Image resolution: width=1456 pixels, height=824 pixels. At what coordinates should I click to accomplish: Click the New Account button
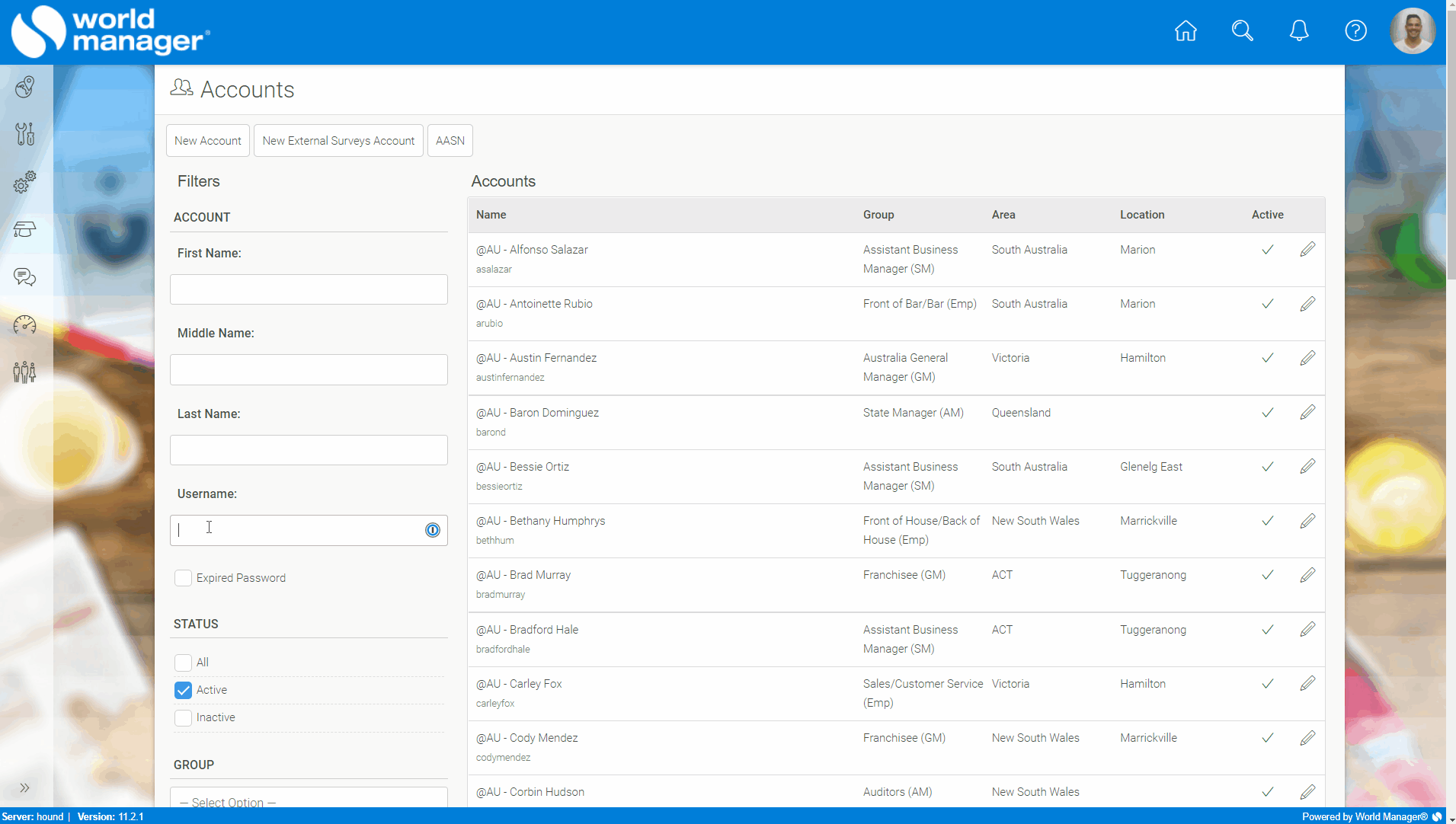coord(207,141)
